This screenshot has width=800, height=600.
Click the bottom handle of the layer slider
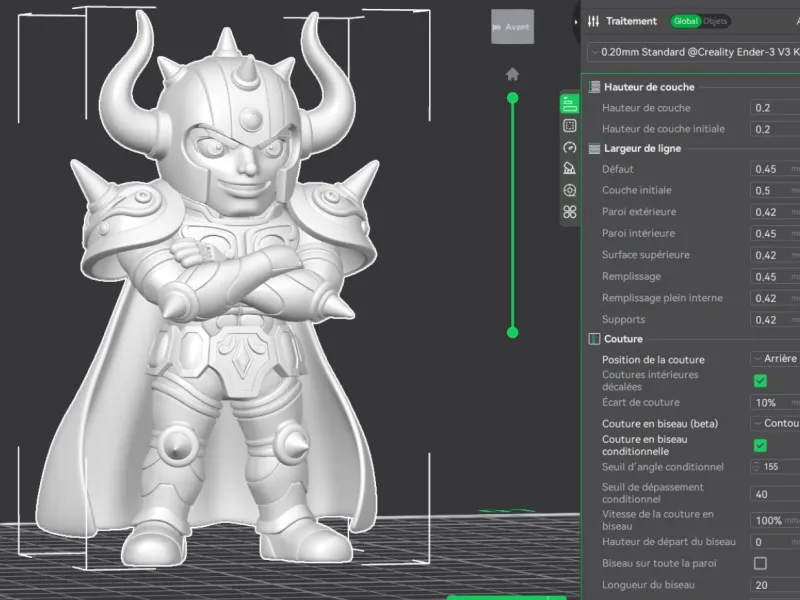[512, 333]
